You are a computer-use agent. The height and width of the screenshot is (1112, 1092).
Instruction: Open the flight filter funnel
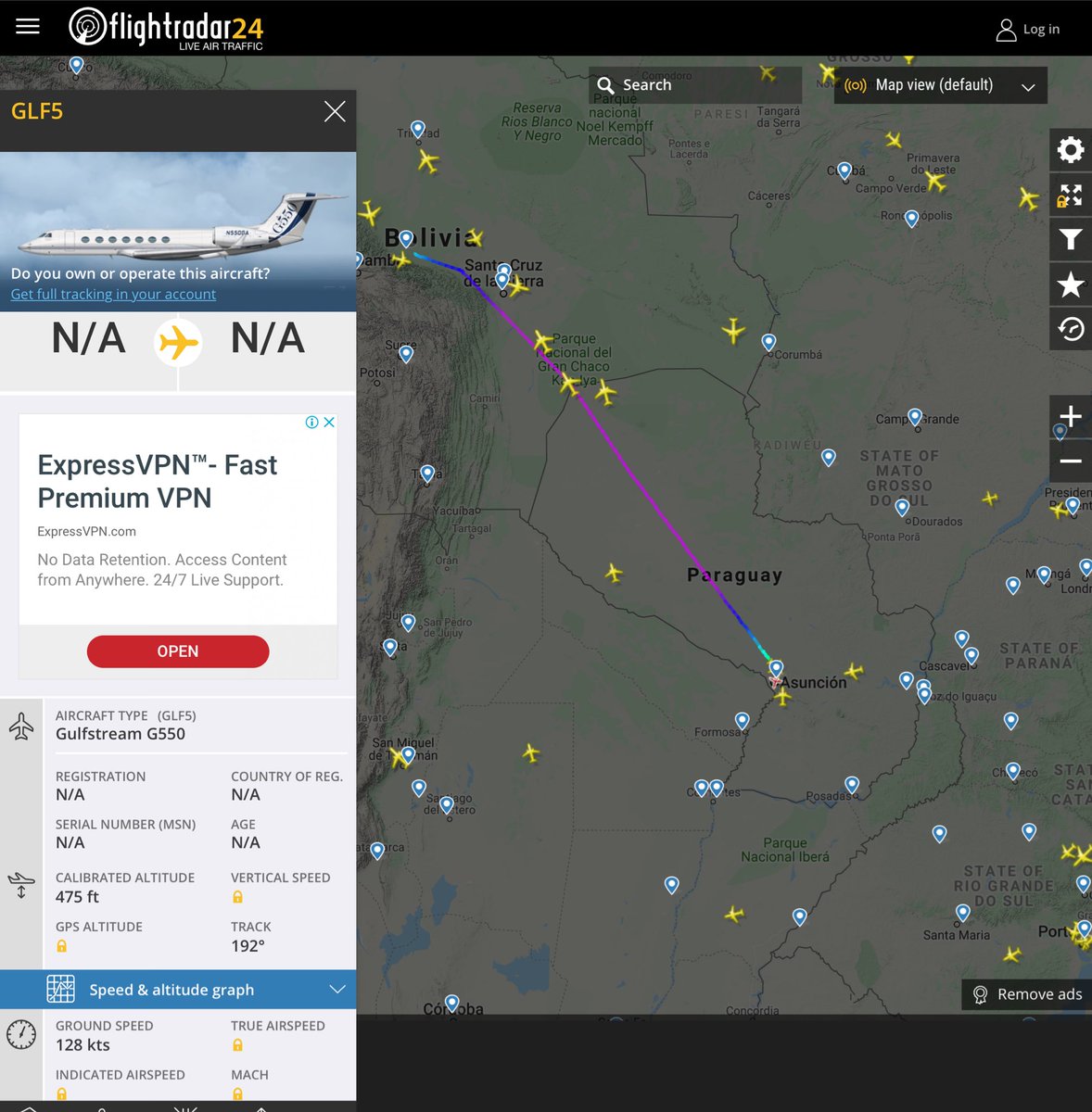[1071, 240]
